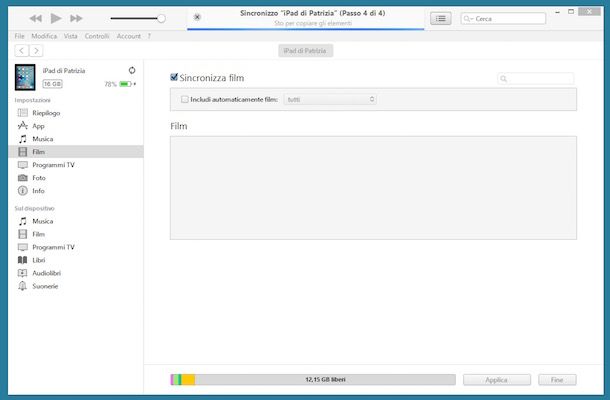Open the Vista menu
This screenshot has width=610, height=400.
(x=70, y=36)
